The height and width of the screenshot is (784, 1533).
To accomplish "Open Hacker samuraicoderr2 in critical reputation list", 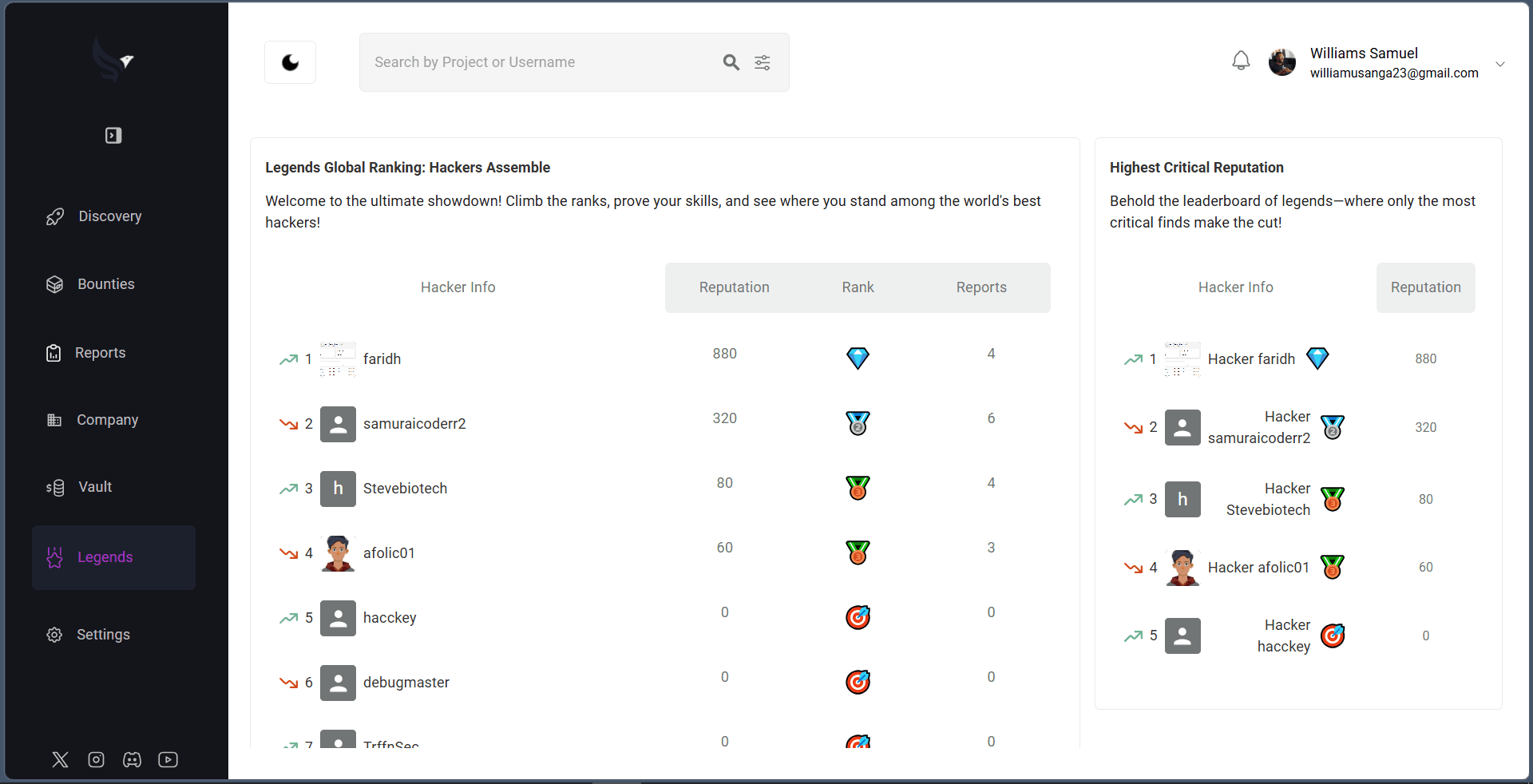I will [x=1259, y=428].
